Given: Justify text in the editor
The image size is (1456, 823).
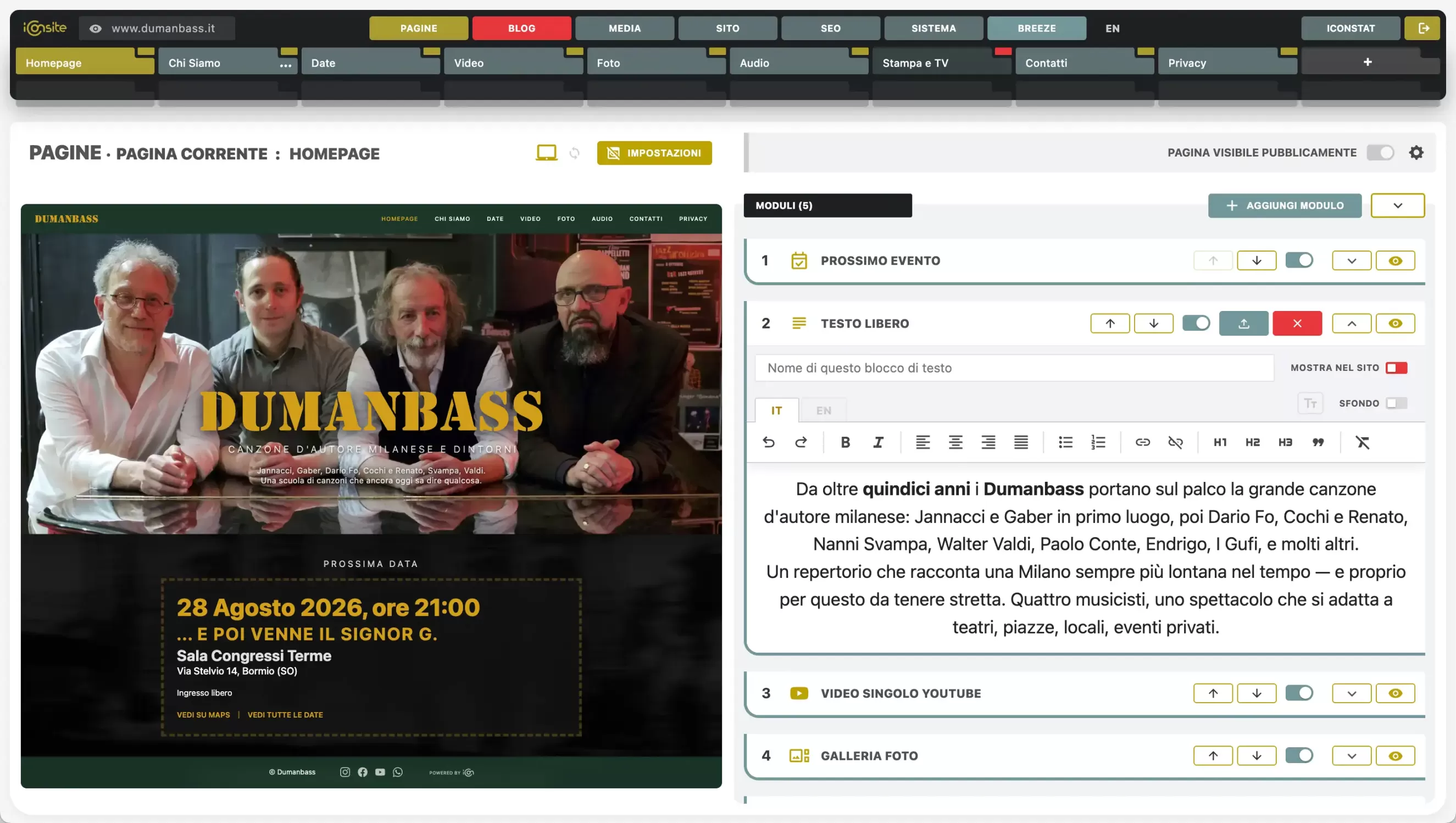Looking at the screenshot, I should 1021,442.
